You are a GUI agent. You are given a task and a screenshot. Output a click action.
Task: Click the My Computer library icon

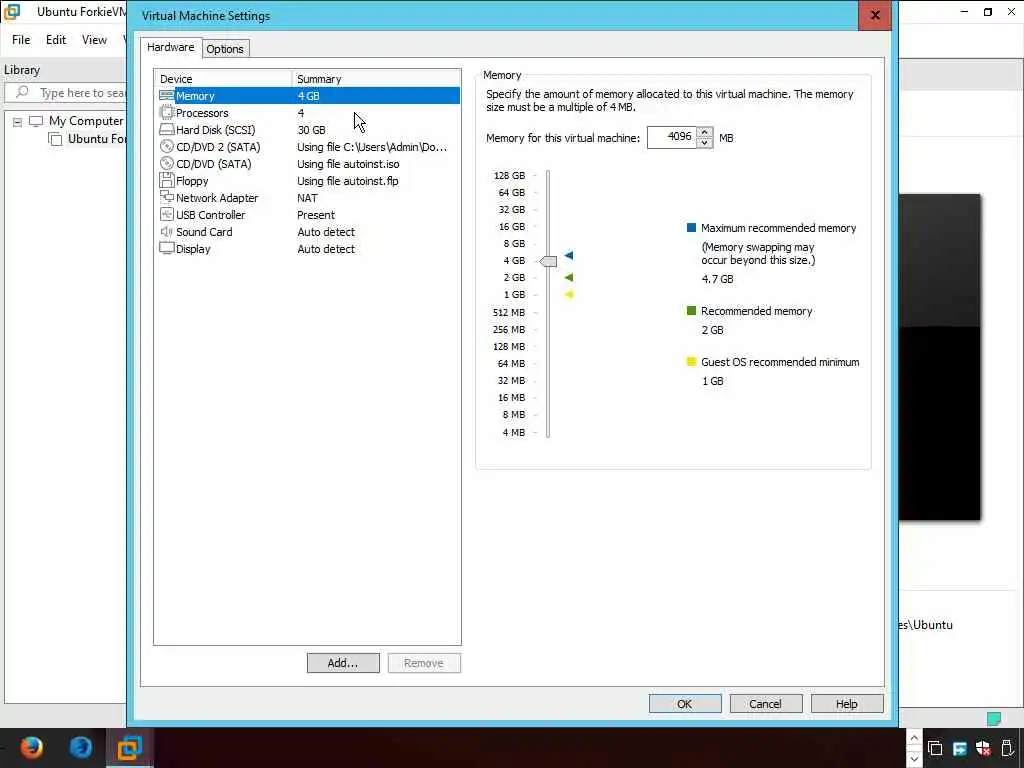click(x=36, y=121)
